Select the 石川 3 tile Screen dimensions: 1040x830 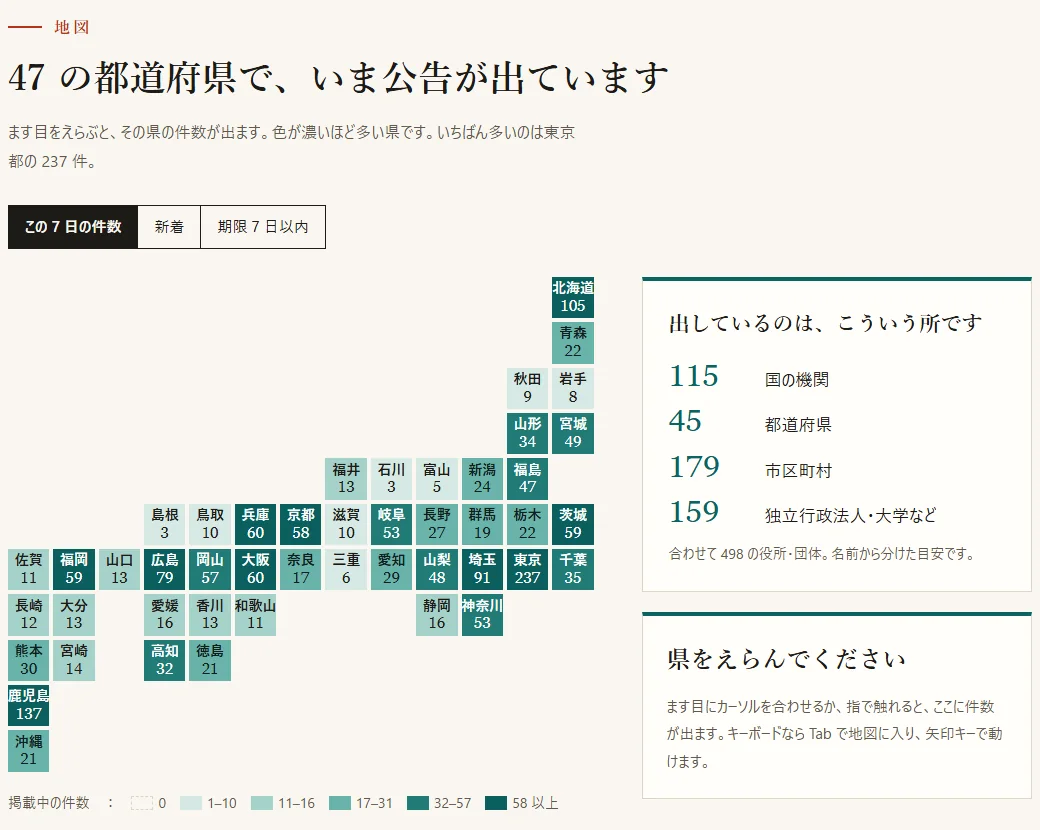(391, 478)
